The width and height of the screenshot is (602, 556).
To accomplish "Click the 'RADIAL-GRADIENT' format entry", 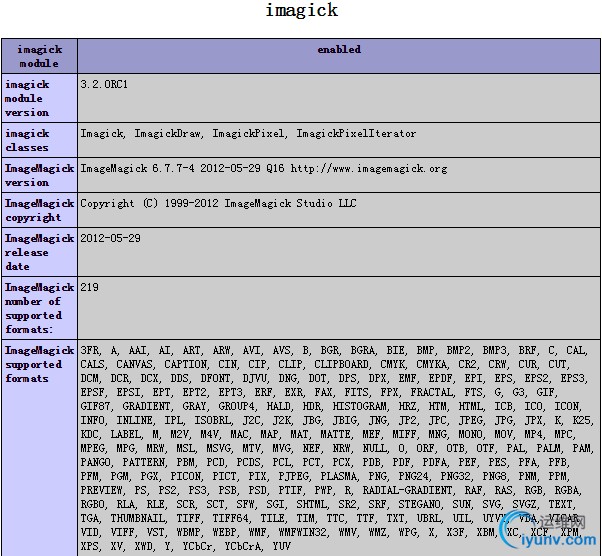I will click(407, 490).
